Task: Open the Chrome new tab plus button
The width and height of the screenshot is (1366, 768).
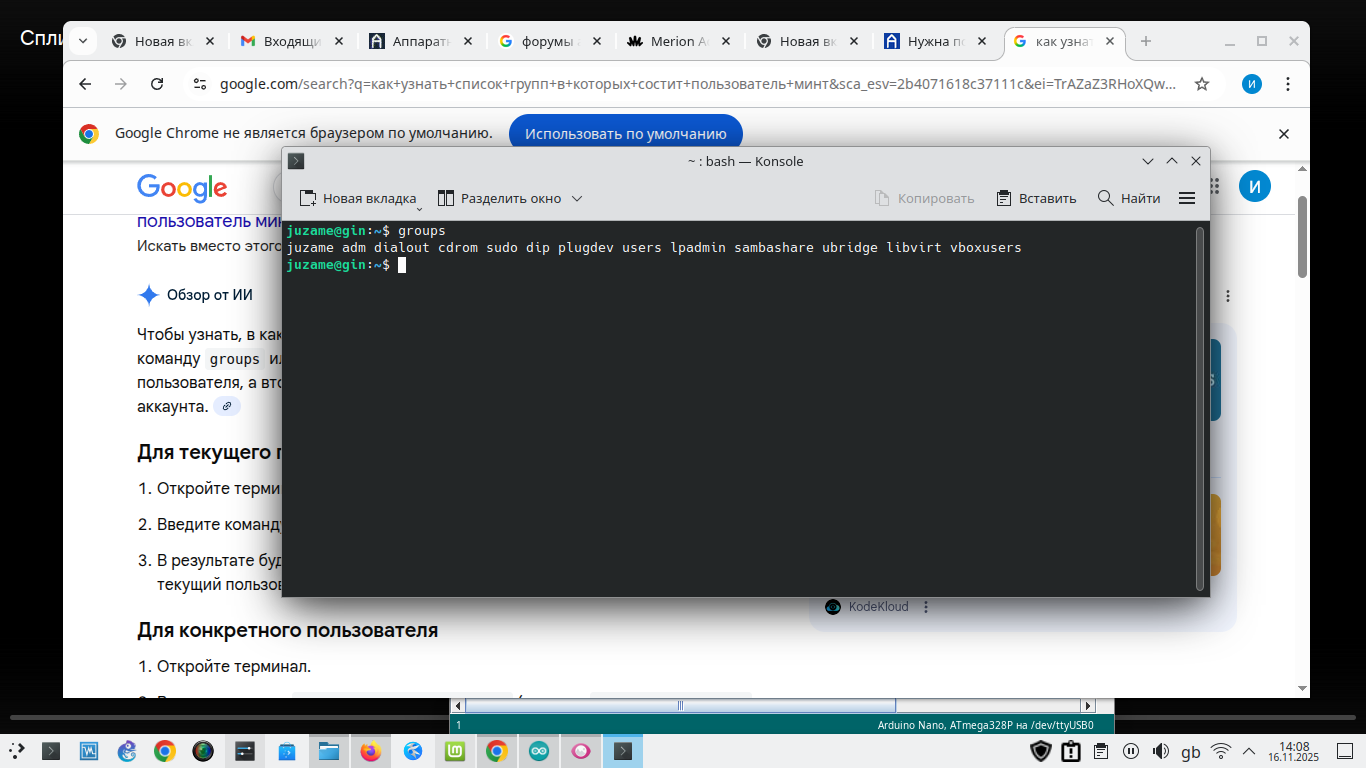Action: (x=1146, y=41)
